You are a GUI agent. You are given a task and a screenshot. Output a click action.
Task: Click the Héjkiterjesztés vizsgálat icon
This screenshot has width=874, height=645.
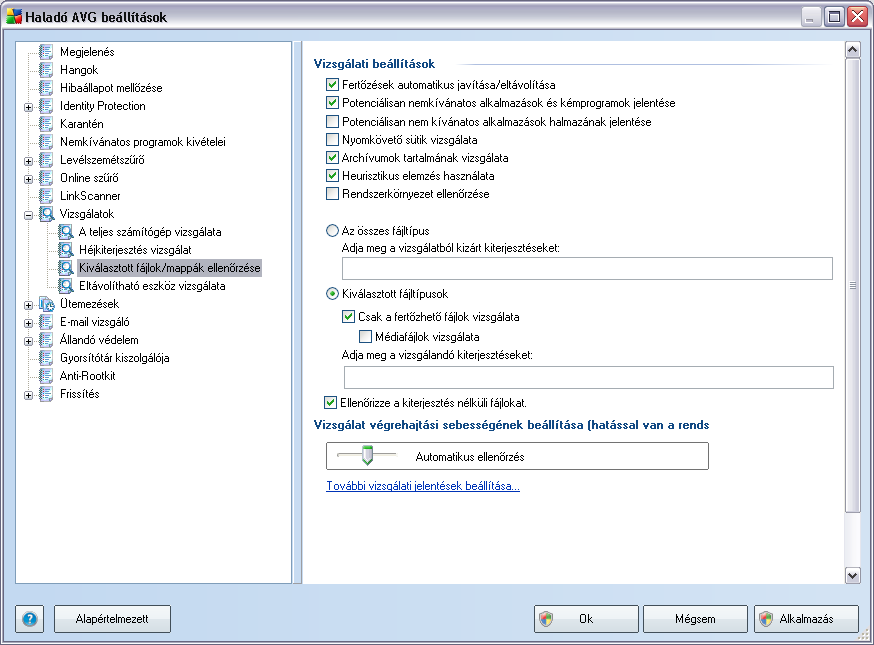click(66, 250)
